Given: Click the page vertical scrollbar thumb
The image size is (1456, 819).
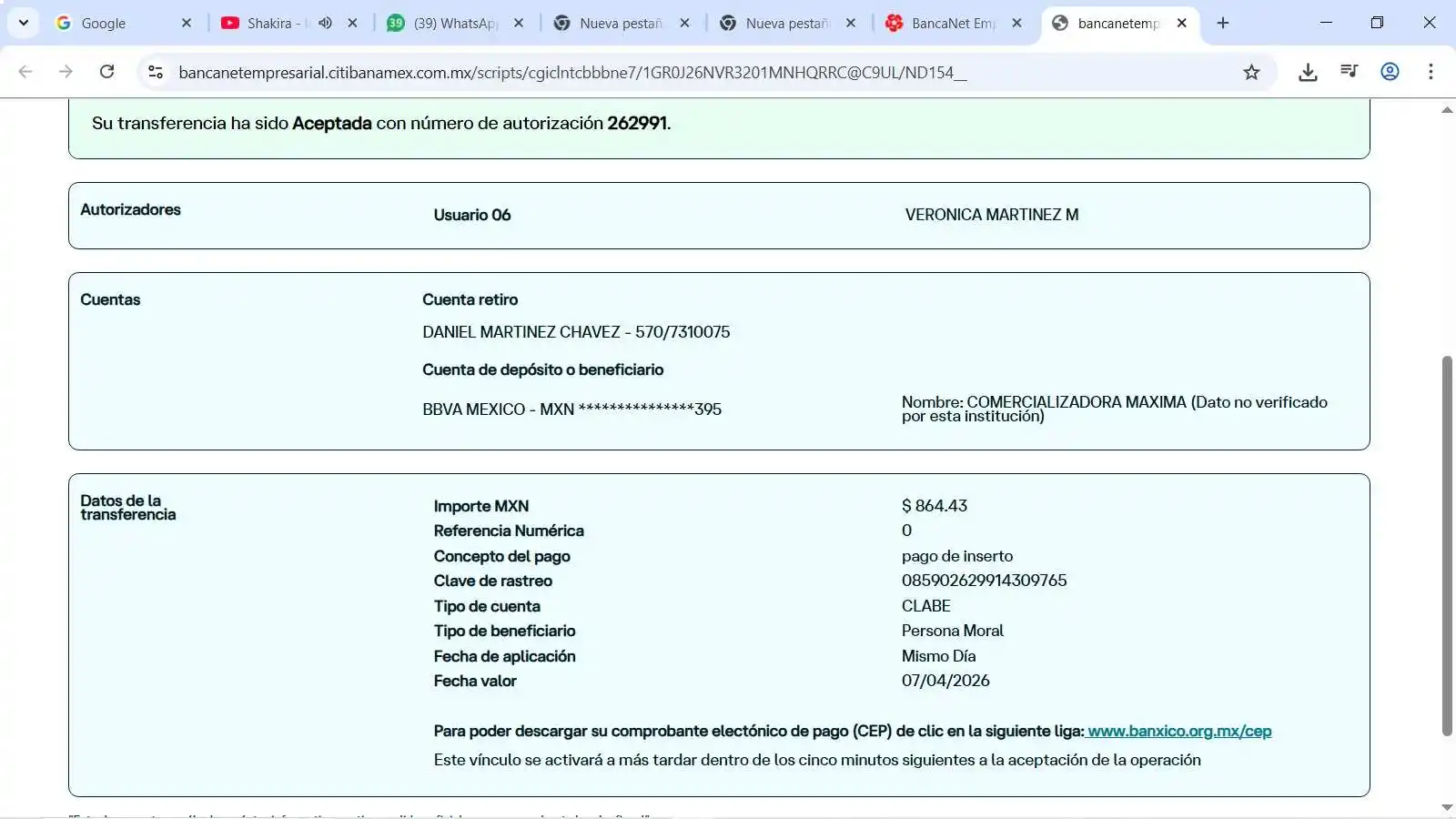Looking at the screenshot, I should click(1447, 546).
